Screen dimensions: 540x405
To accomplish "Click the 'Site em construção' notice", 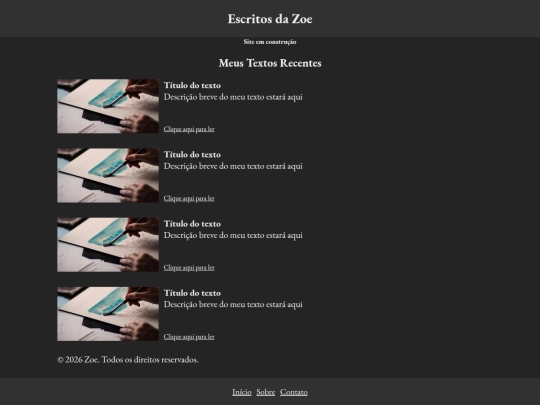I will click(x=270, y=42).
